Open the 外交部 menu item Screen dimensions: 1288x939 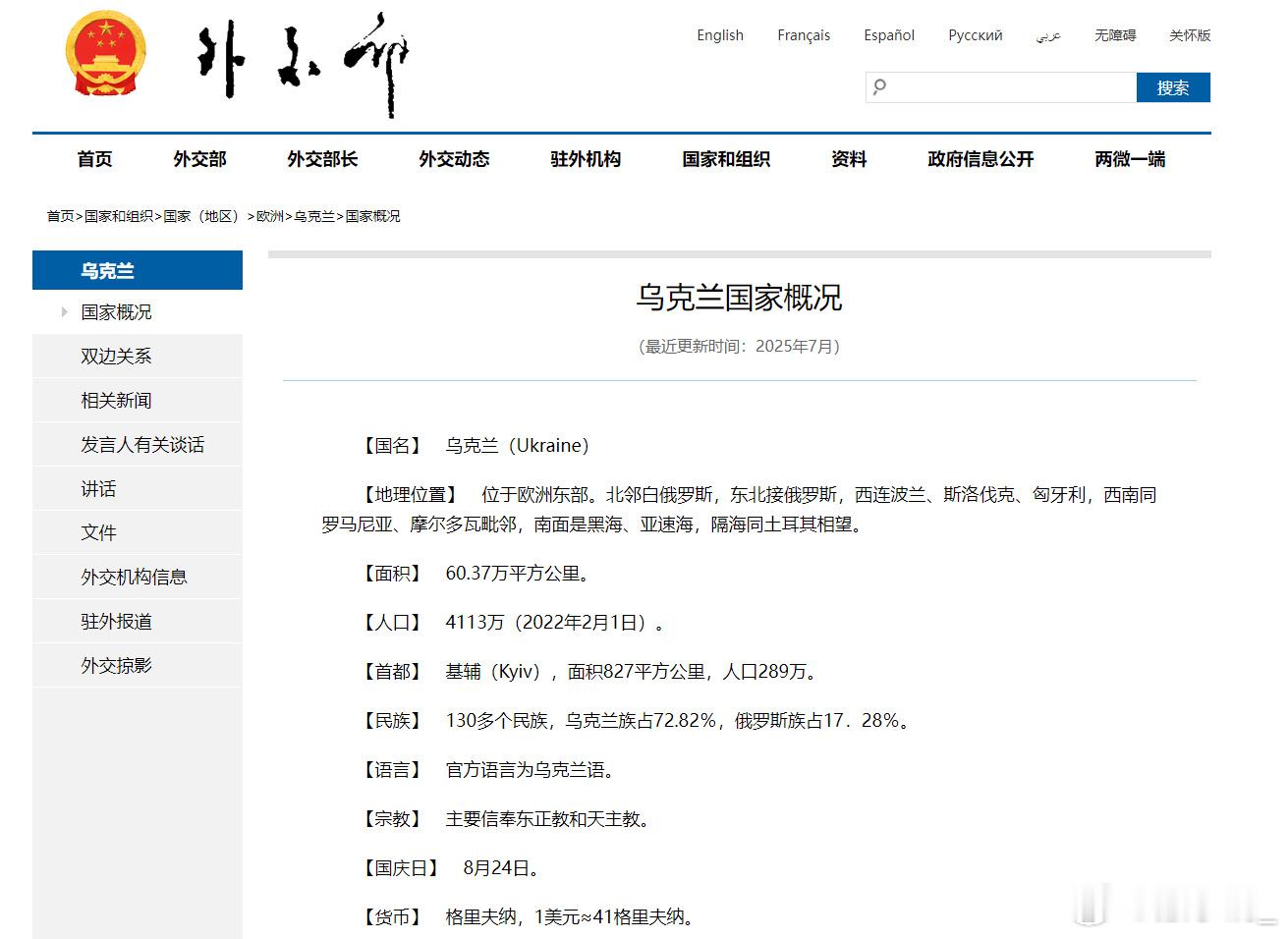[x=200, y=159]
